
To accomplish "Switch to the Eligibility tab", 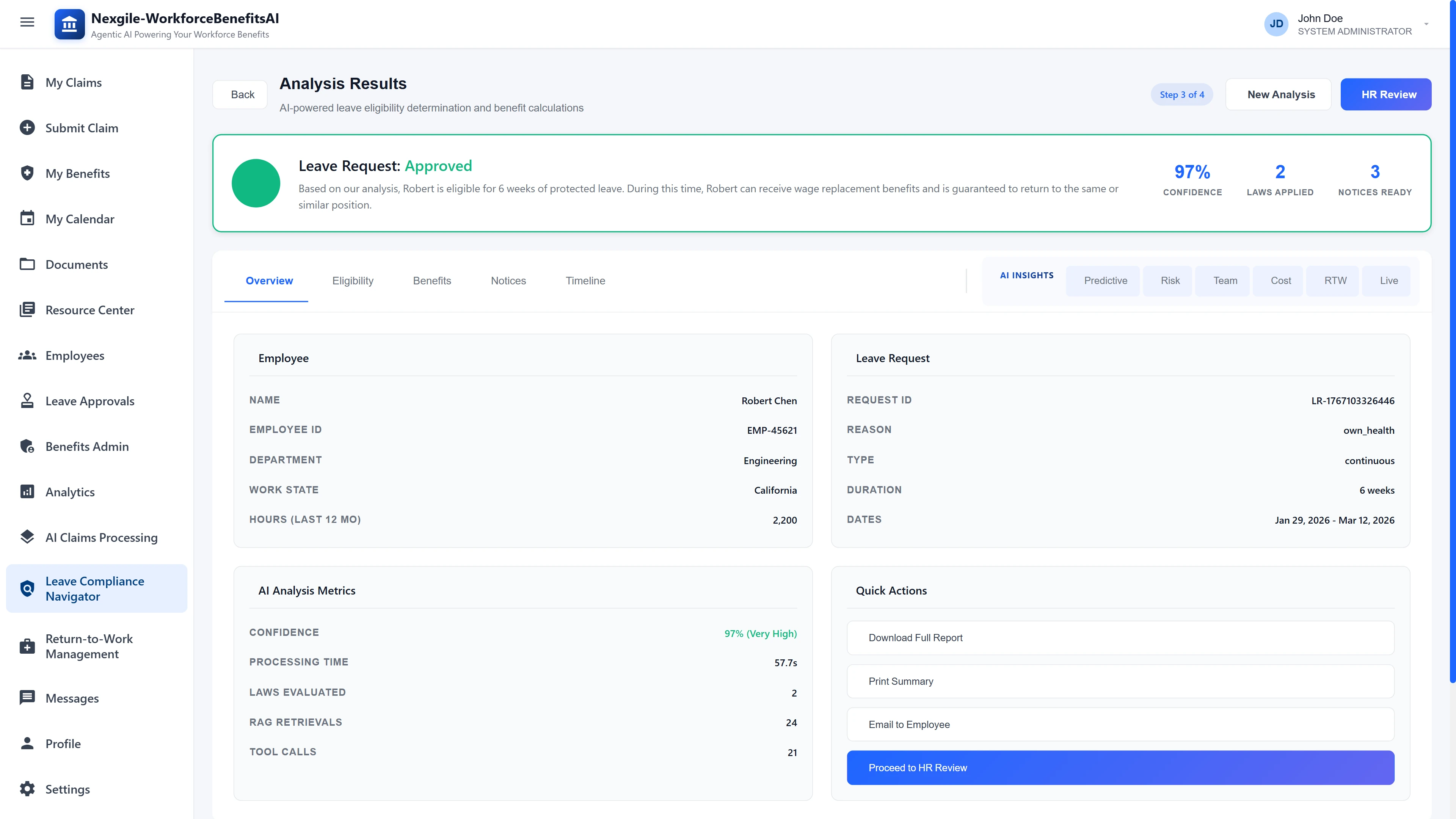I will (x=353, y=280).
